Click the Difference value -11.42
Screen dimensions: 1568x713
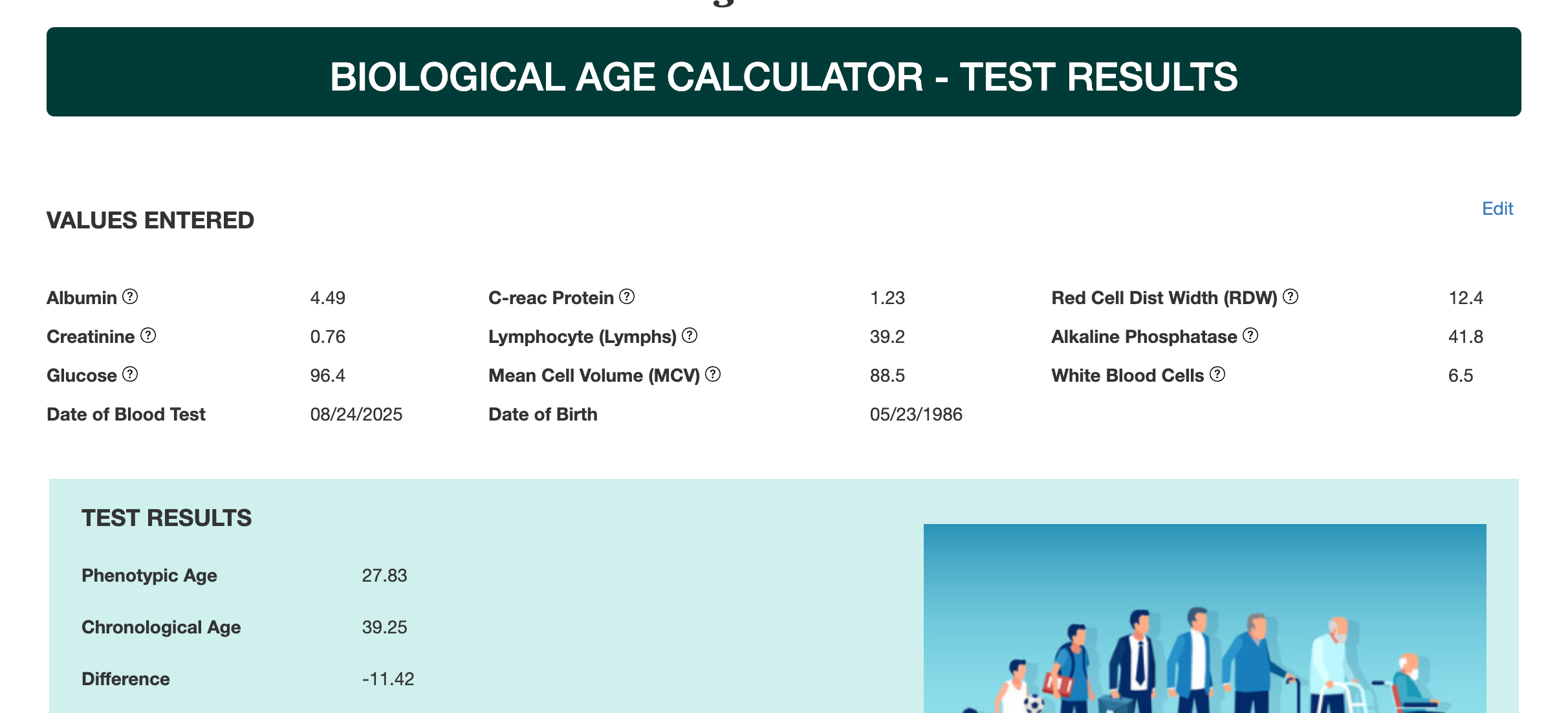point(387,679)
